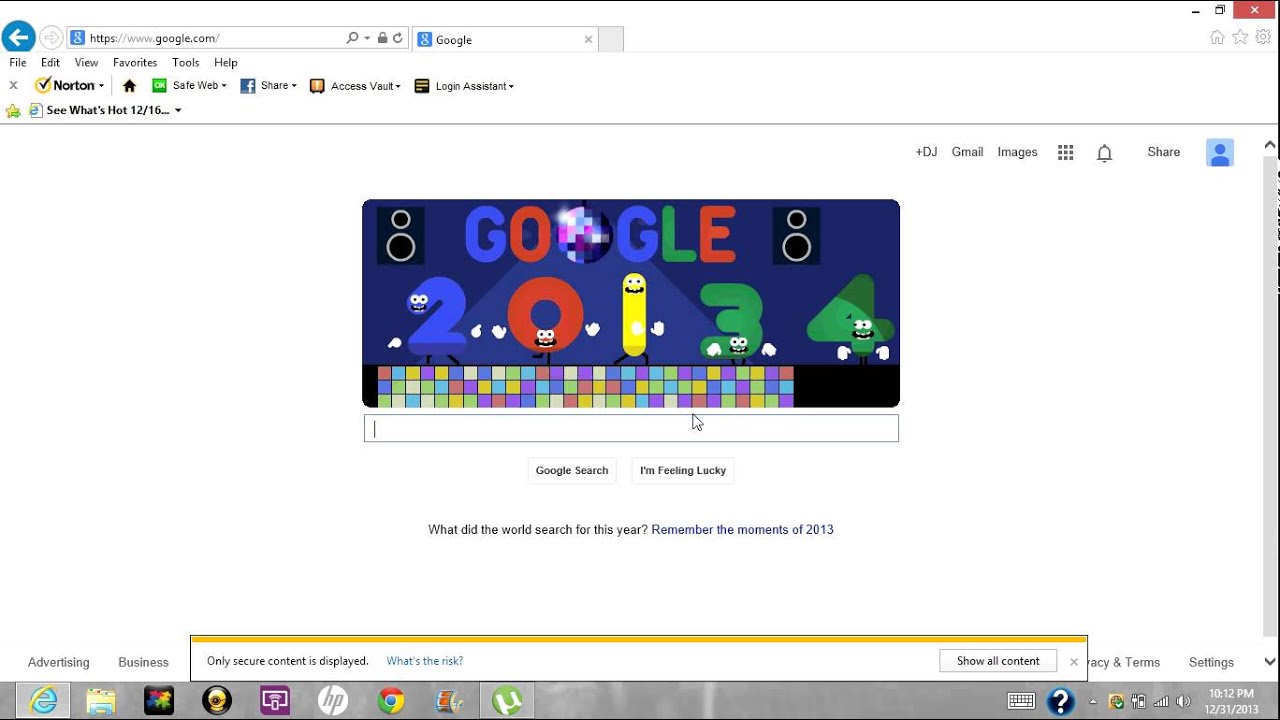The width and height of the screenshot is (1280, 720).
Task: Click the greyed forward navigation arrow
Action: tap(49, 38)
